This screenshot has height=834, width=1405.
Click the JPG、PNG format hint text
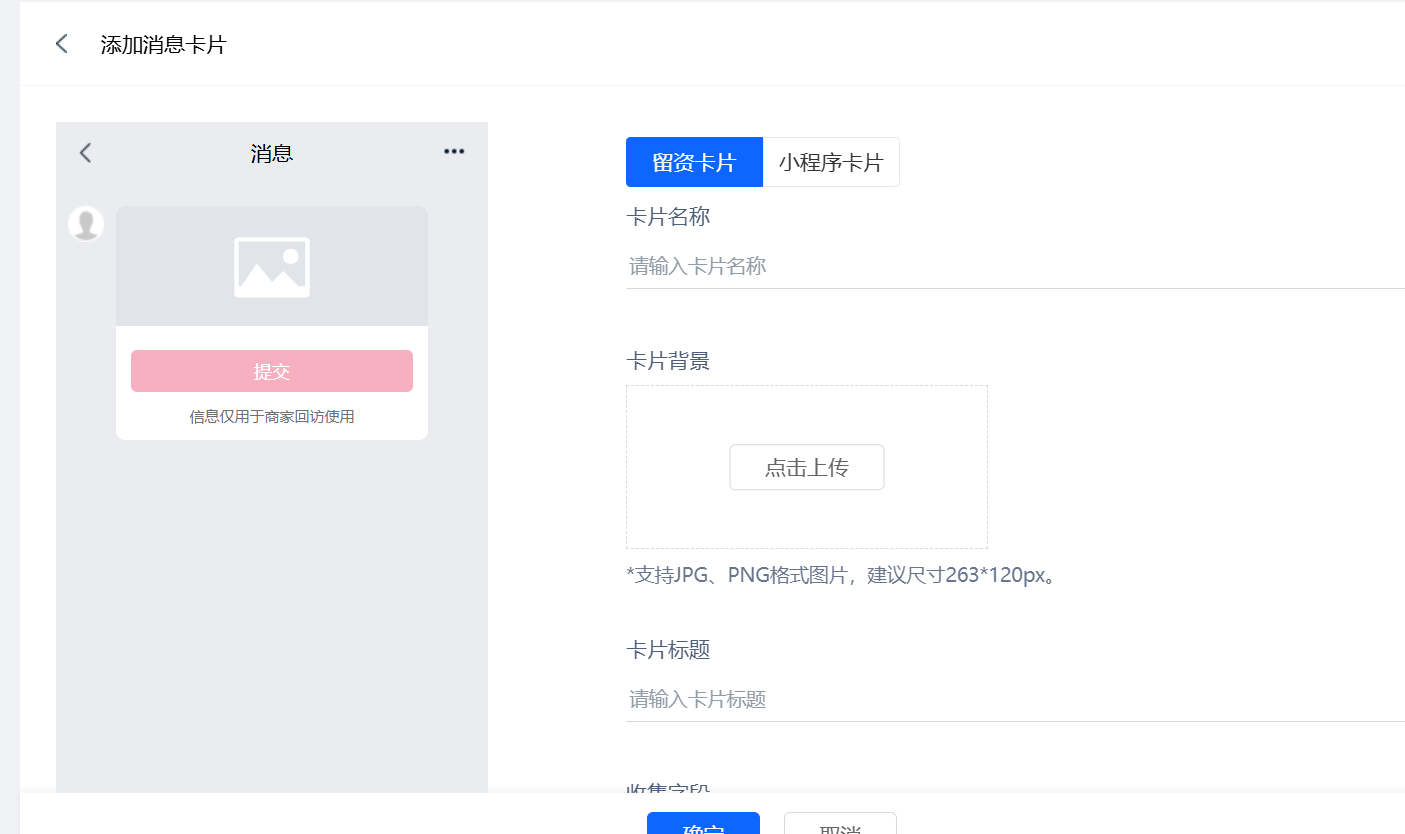tap(841, 576)
